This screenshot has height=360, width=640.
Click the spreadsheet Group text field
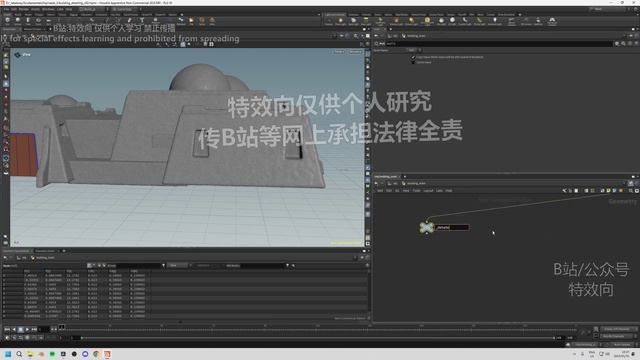point(139,265)
